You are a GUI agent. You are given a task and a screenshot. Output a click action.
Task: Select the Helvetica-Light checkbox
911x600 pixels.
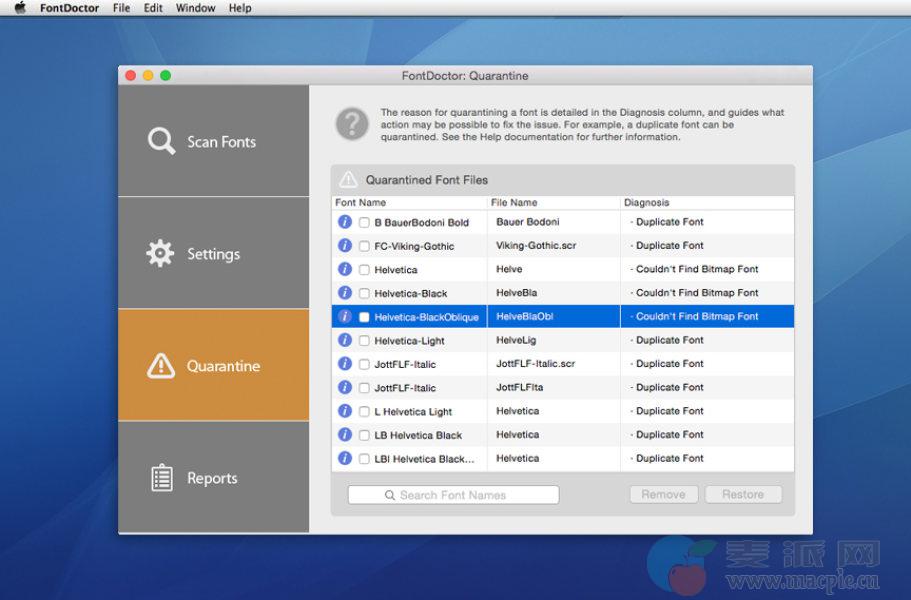(x=364, y=341)
